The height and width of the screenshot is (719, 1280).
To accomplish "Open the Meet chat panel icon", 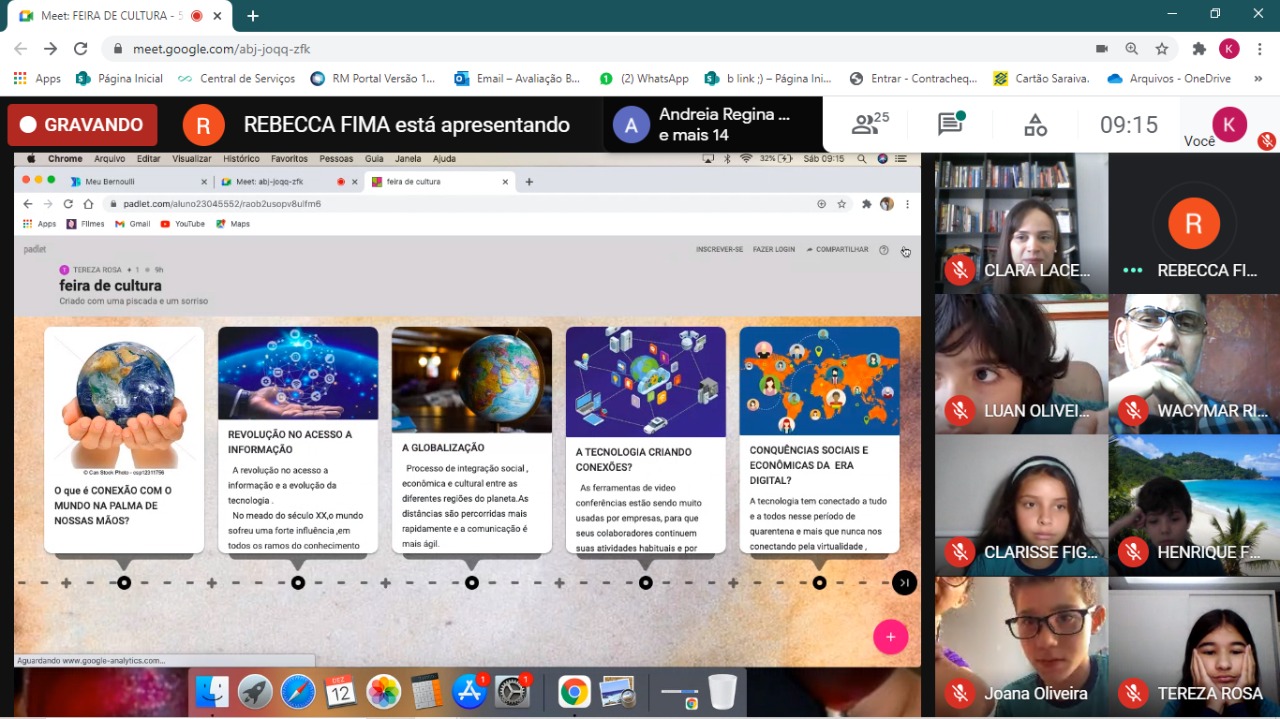I will (x=950, y=124).
